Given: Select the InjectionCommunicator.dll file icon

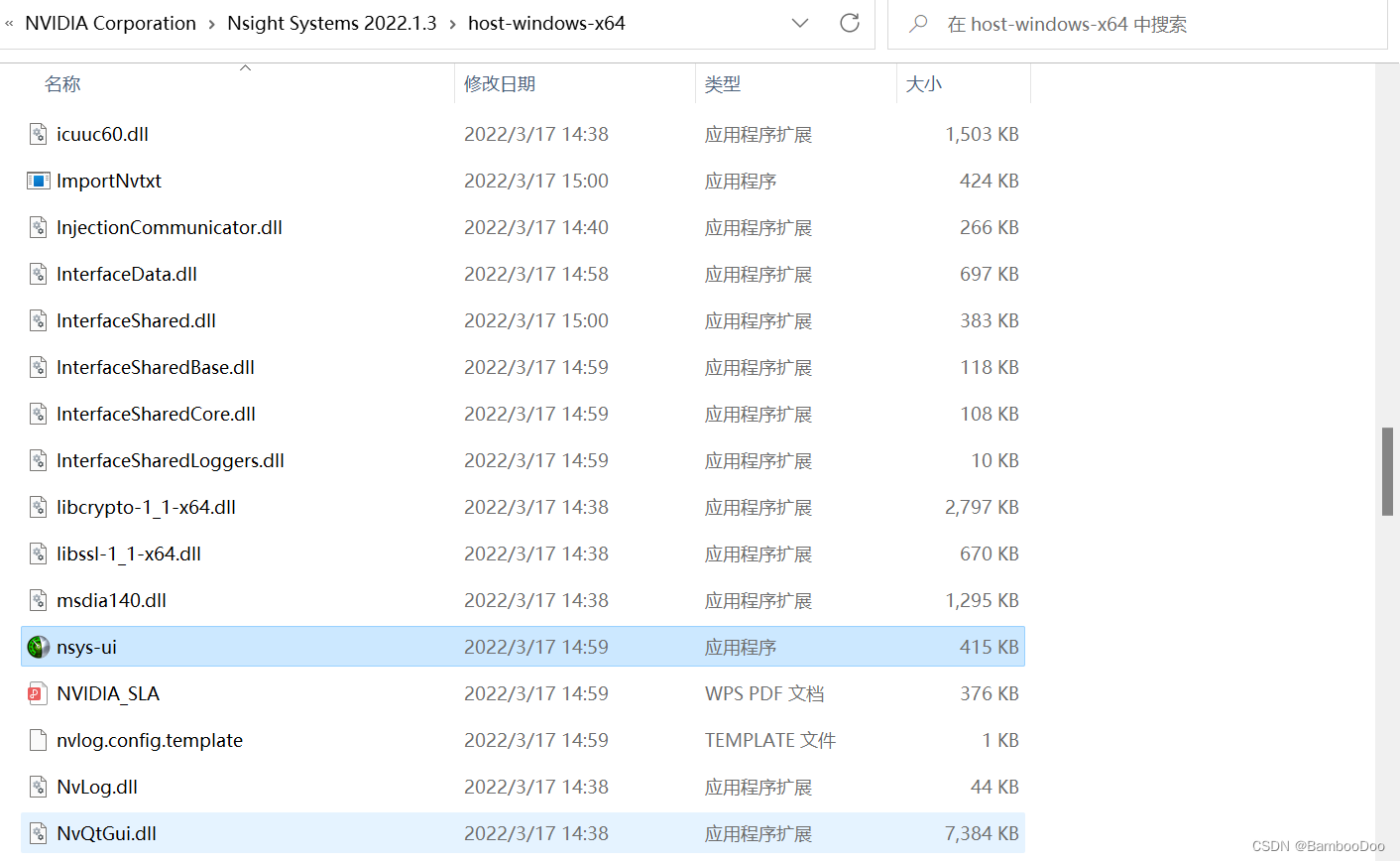Looking at the screenshot, I should tap(38, 227).
